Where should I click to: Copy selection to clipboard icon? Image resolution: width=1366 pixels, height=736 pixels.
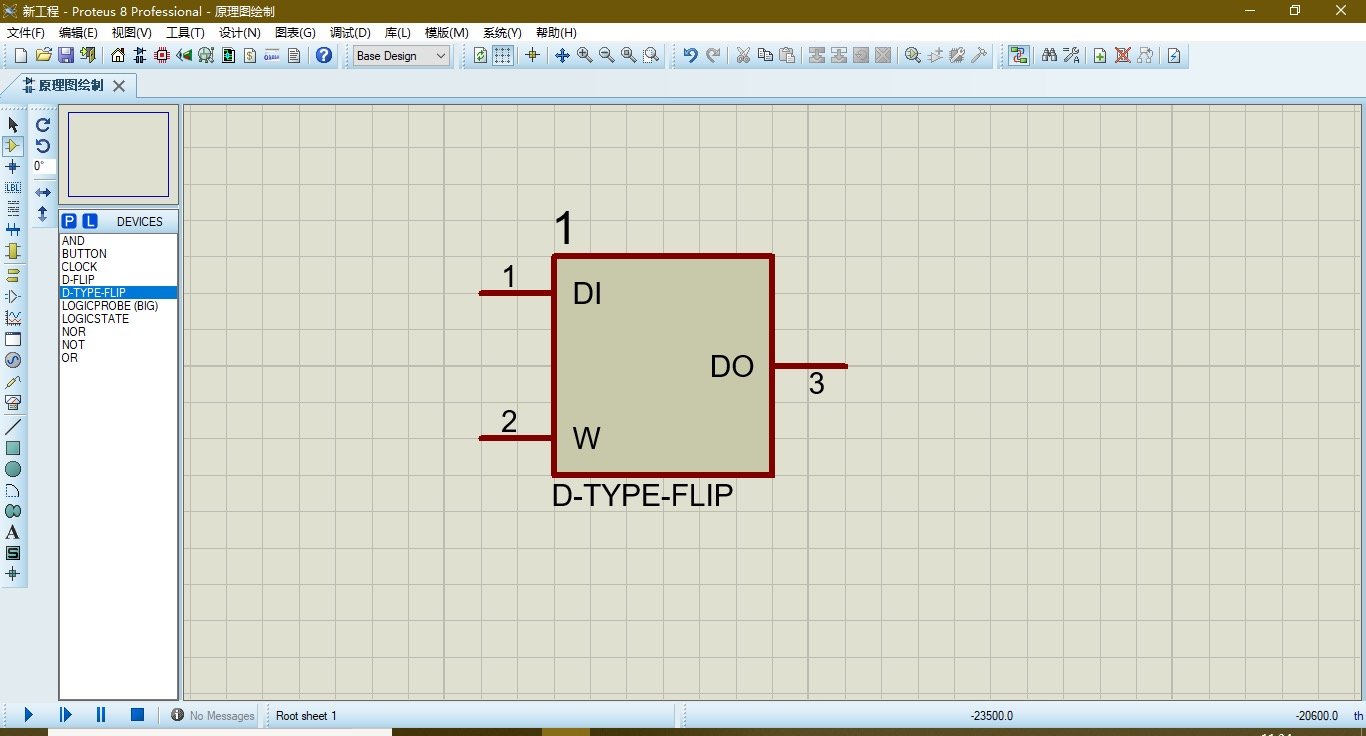765,56
